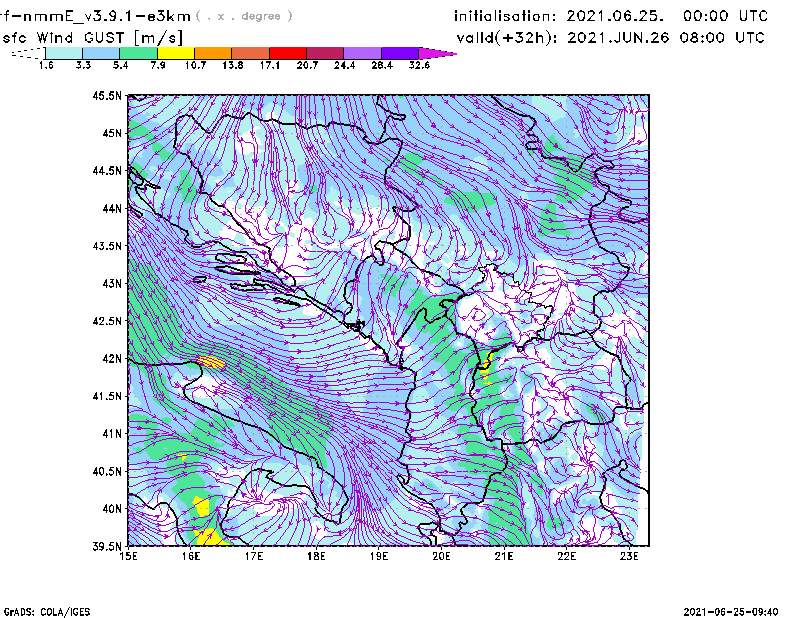The width and height of the screenshot is (800, 618).
Task: Click the 'GrADS: COLA/IGES' footer text
Action: (x=47, y=612)
